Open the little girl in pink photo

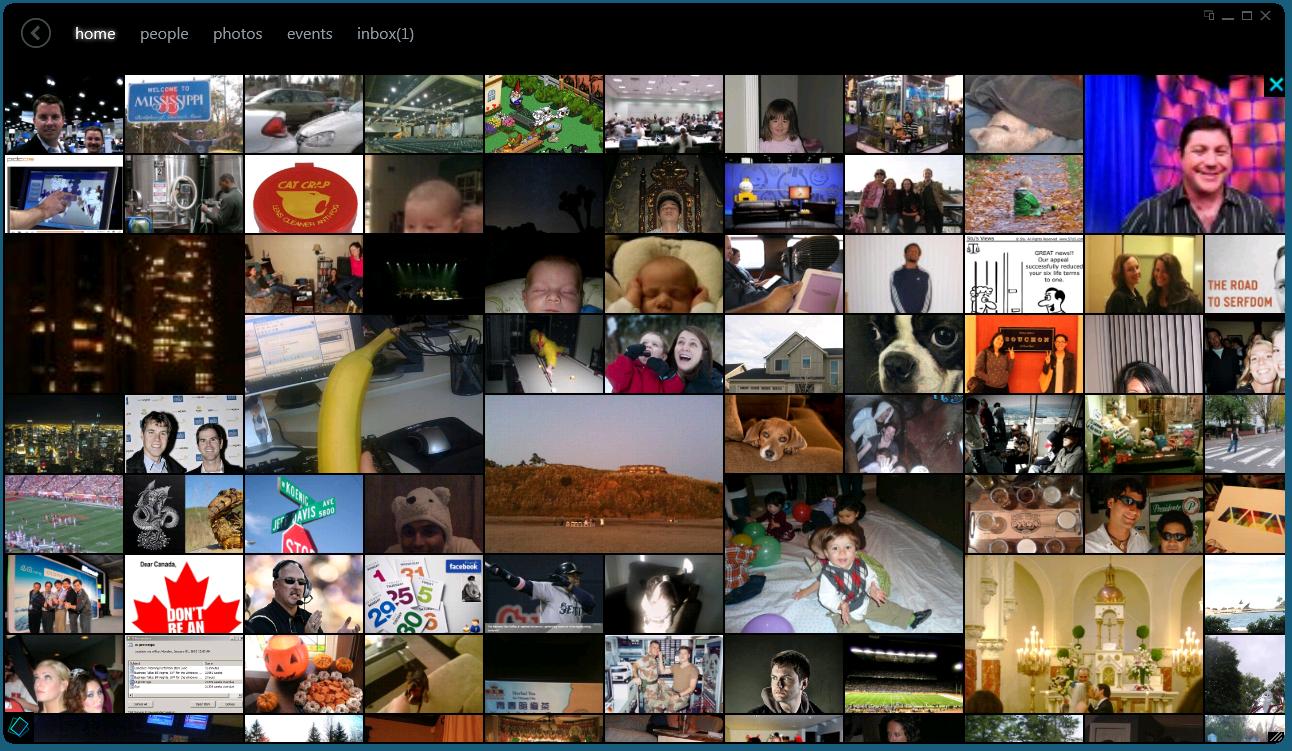coord(784,114)
